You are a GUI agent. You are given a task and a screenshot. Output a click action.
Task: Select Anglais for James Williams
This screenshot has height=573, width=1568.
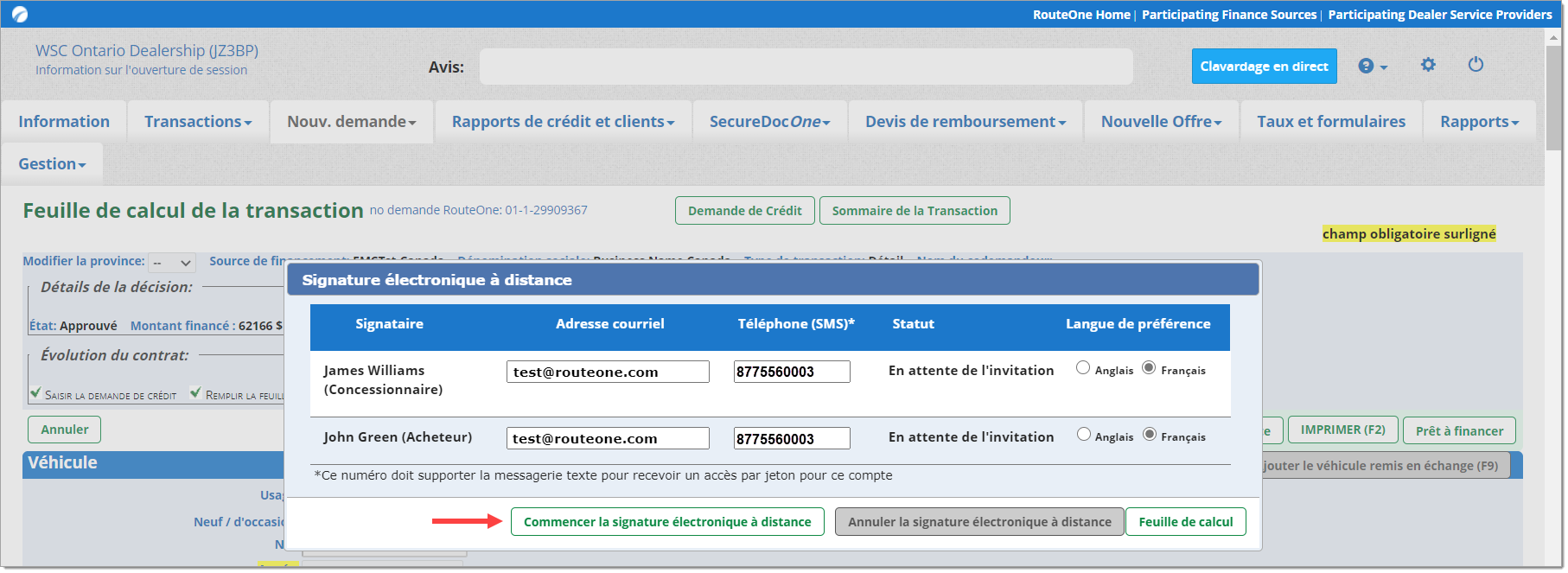(1082, 368)
